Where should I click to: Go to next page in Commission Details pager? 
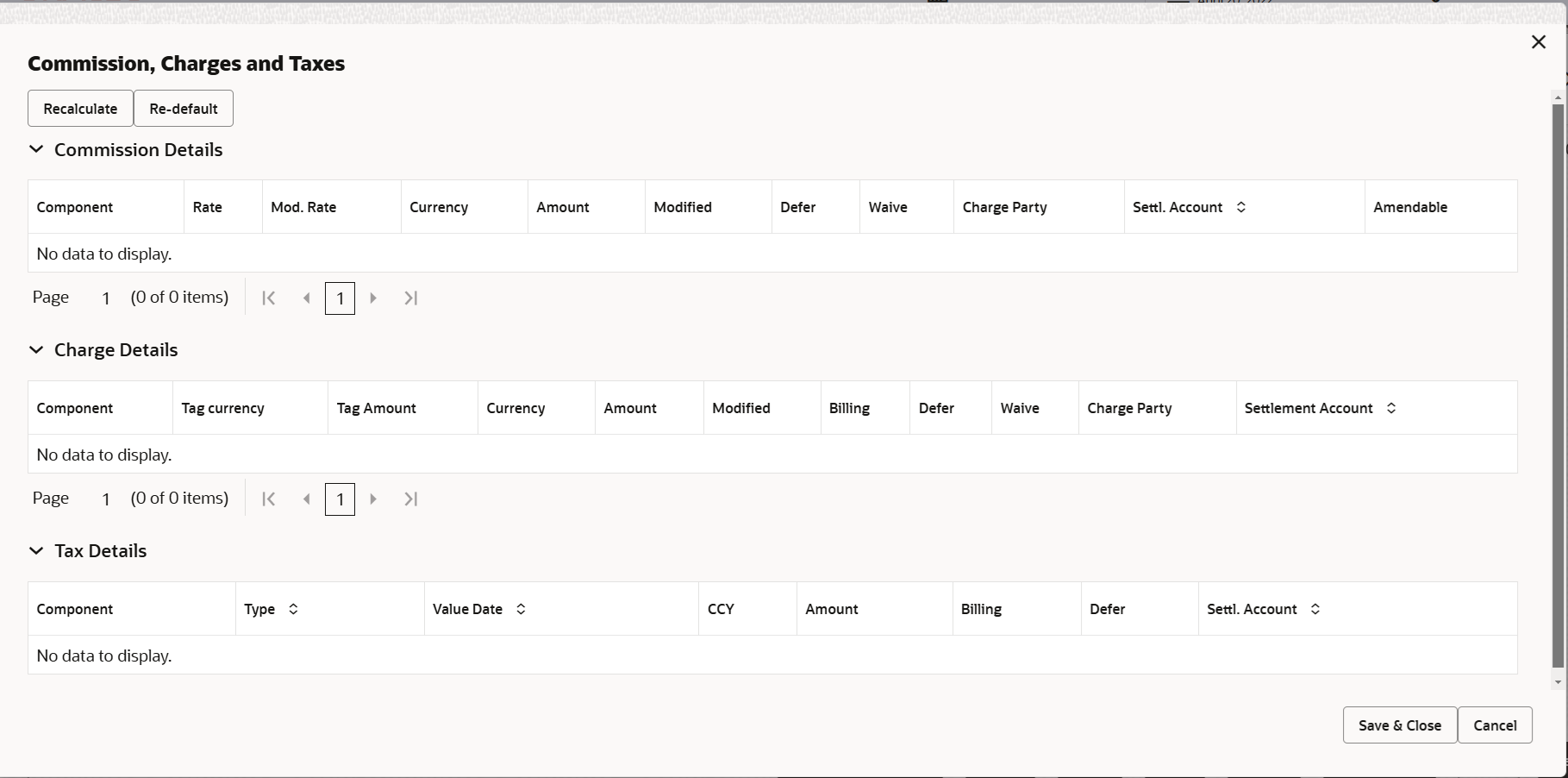373,298
